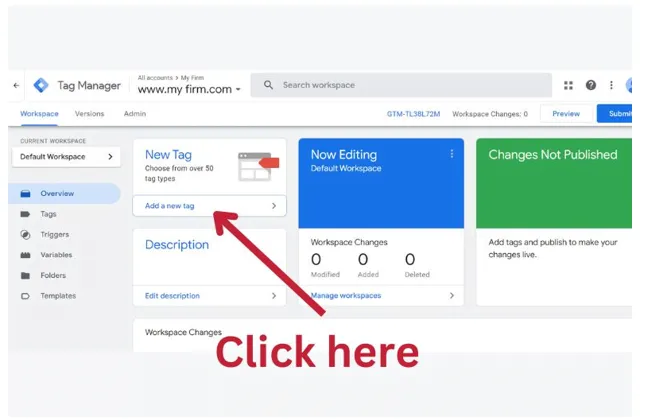Screen dimensions: 646x419
Task: Click the Manage workspaces chevron
Action: click(x=452, y=295)
